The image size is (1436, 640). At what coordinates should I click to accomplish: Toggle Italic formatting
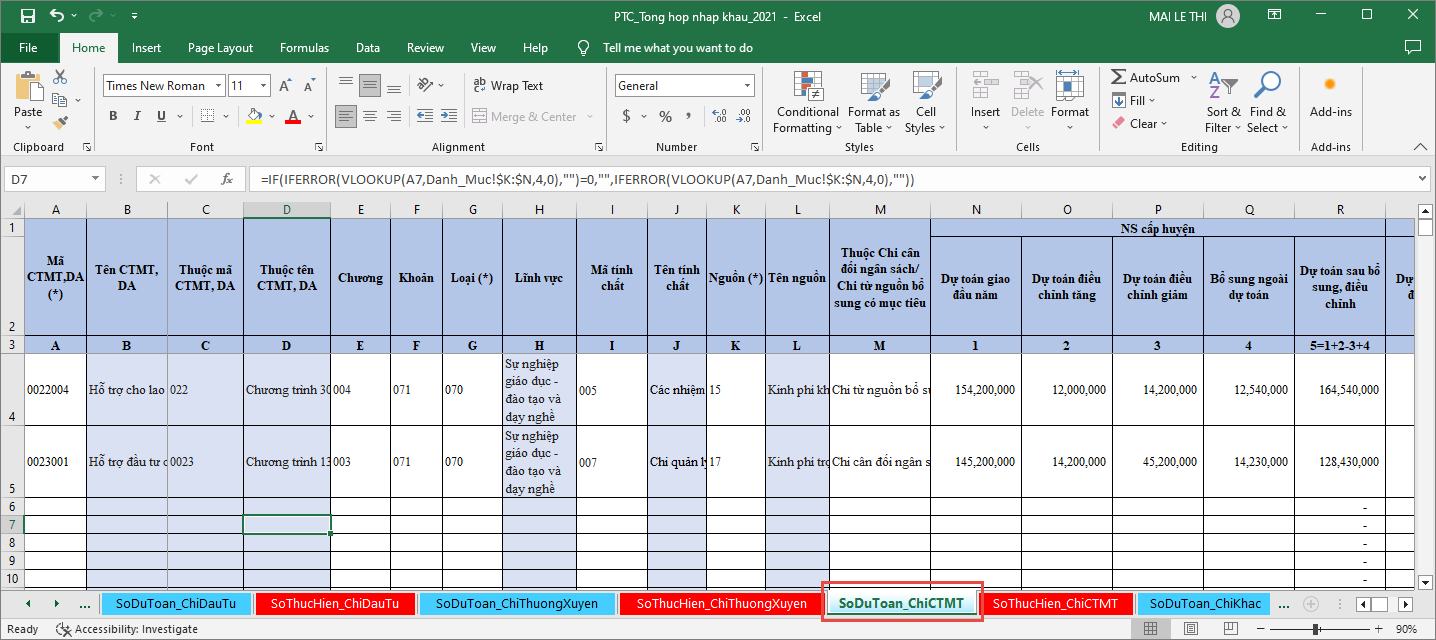139,116
